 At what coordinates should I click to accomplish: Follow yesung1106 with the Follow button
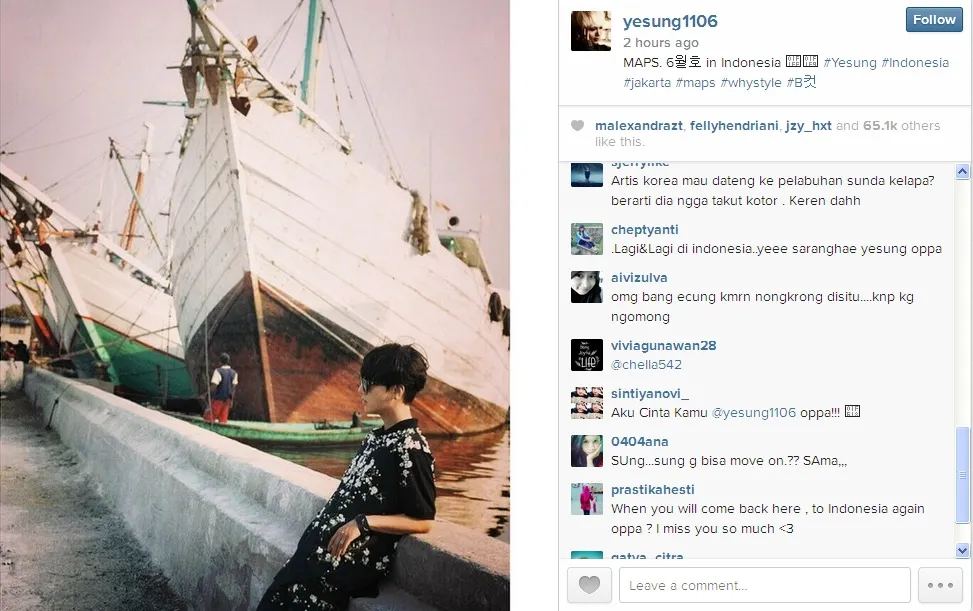click(x=934, y=19)
